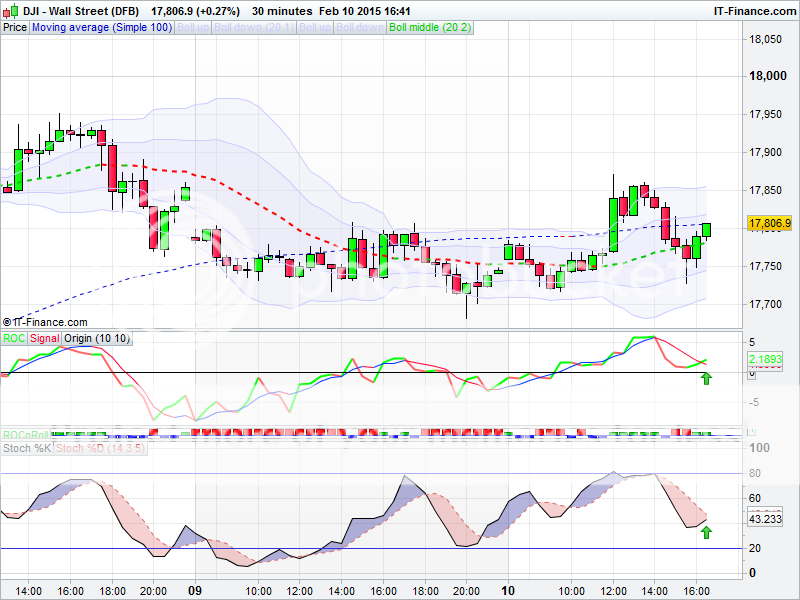800x600 pixels.
Task: Open Moving average (Simple 100) settings
Action: [x=101, y=28]
